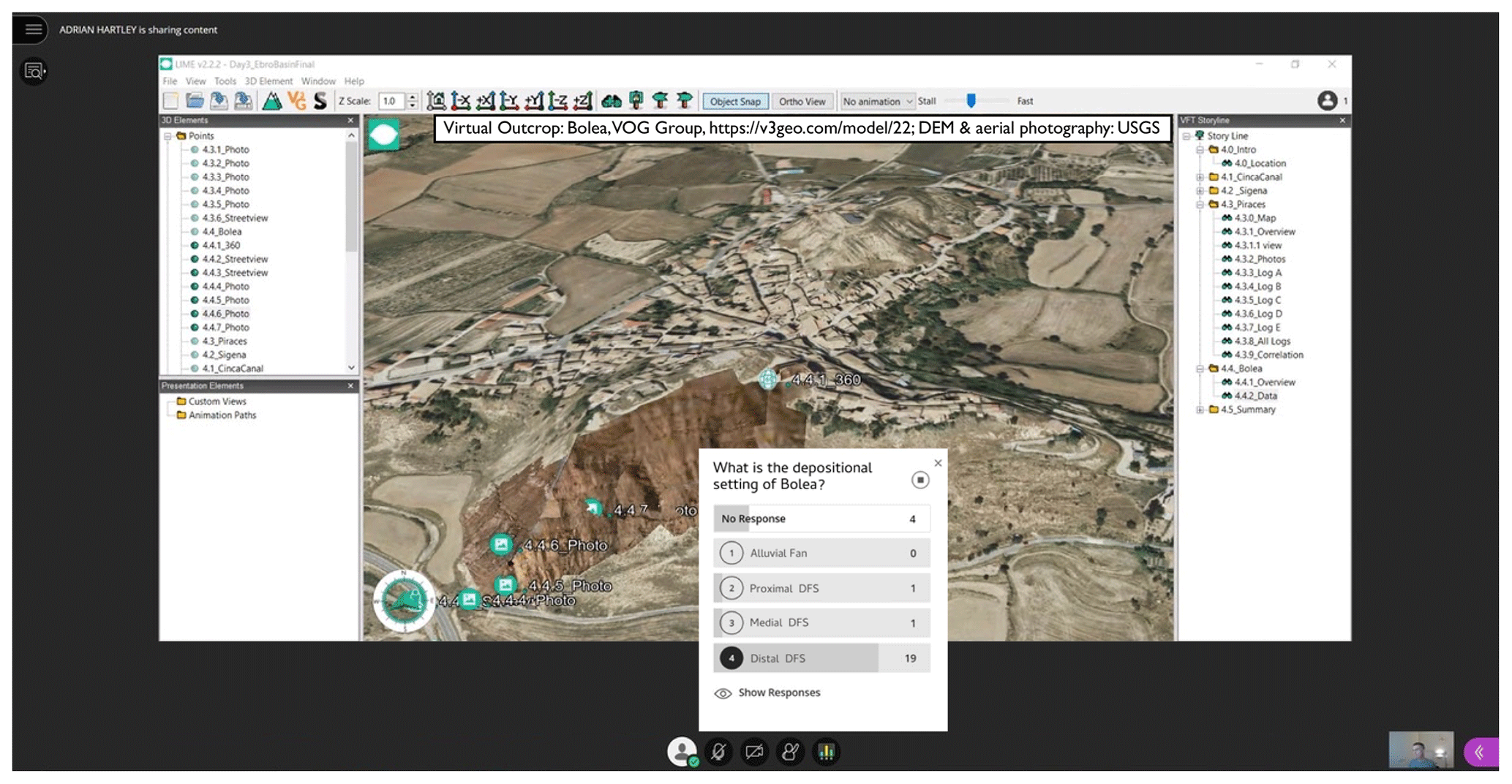The height and width of the screenshot is (784, 1512).
Task: Unmute the microphone in meeting controls
Action: pyautogui.click(x=718, y=752)
